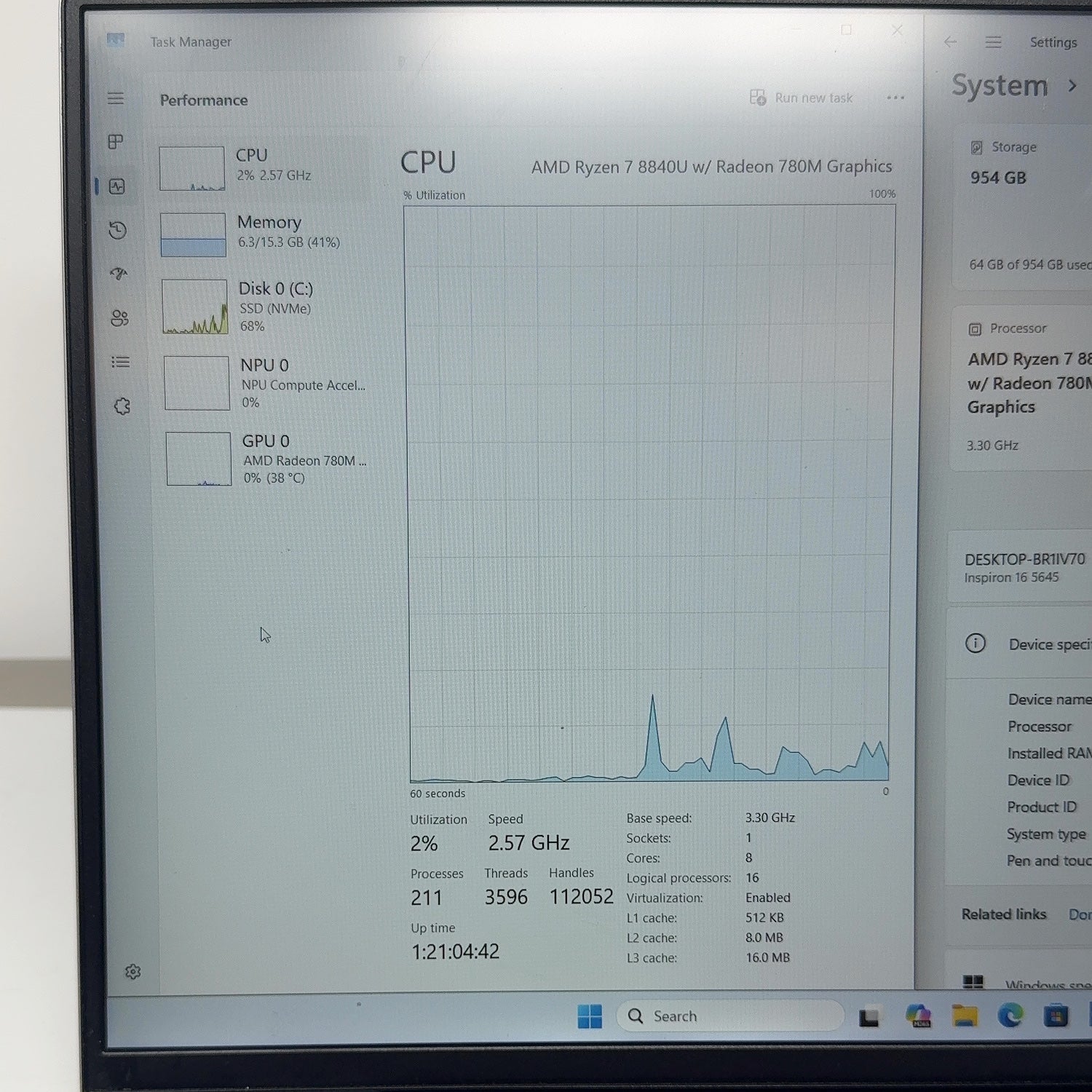Click the Processes count 211
The image size is (1092, 1092).
[x=427, y=898]
